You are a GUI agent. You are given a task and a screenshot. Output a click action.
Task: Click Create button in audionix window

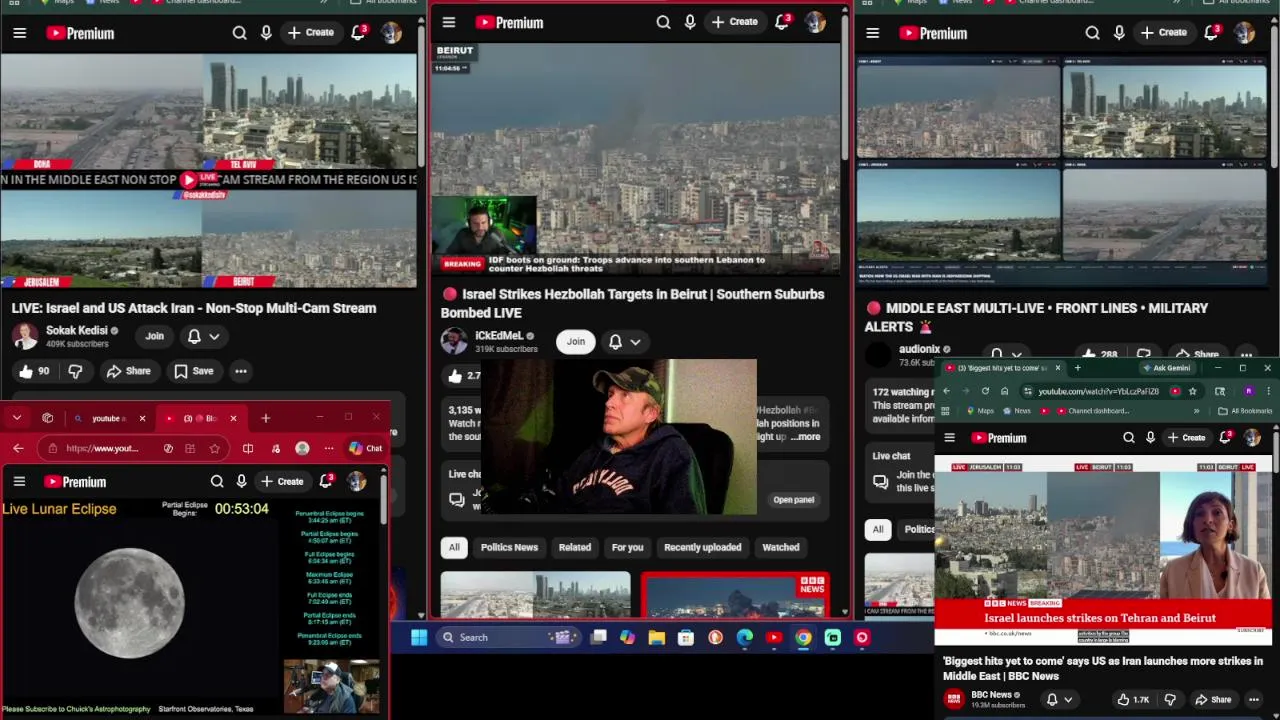click(1164, 33)
